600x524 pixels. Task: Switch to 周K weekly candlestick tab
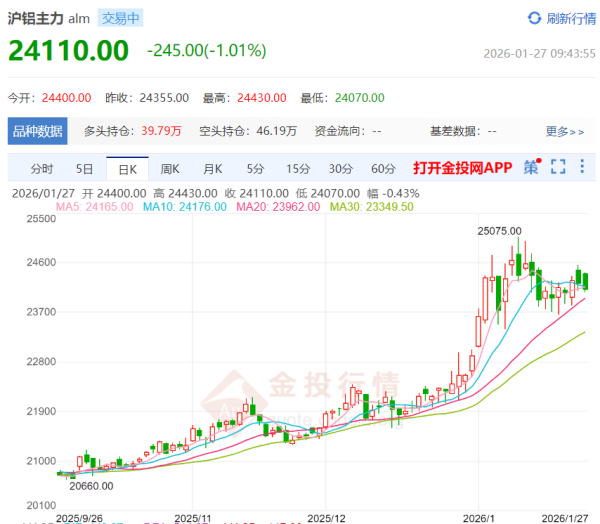[170, 168]
